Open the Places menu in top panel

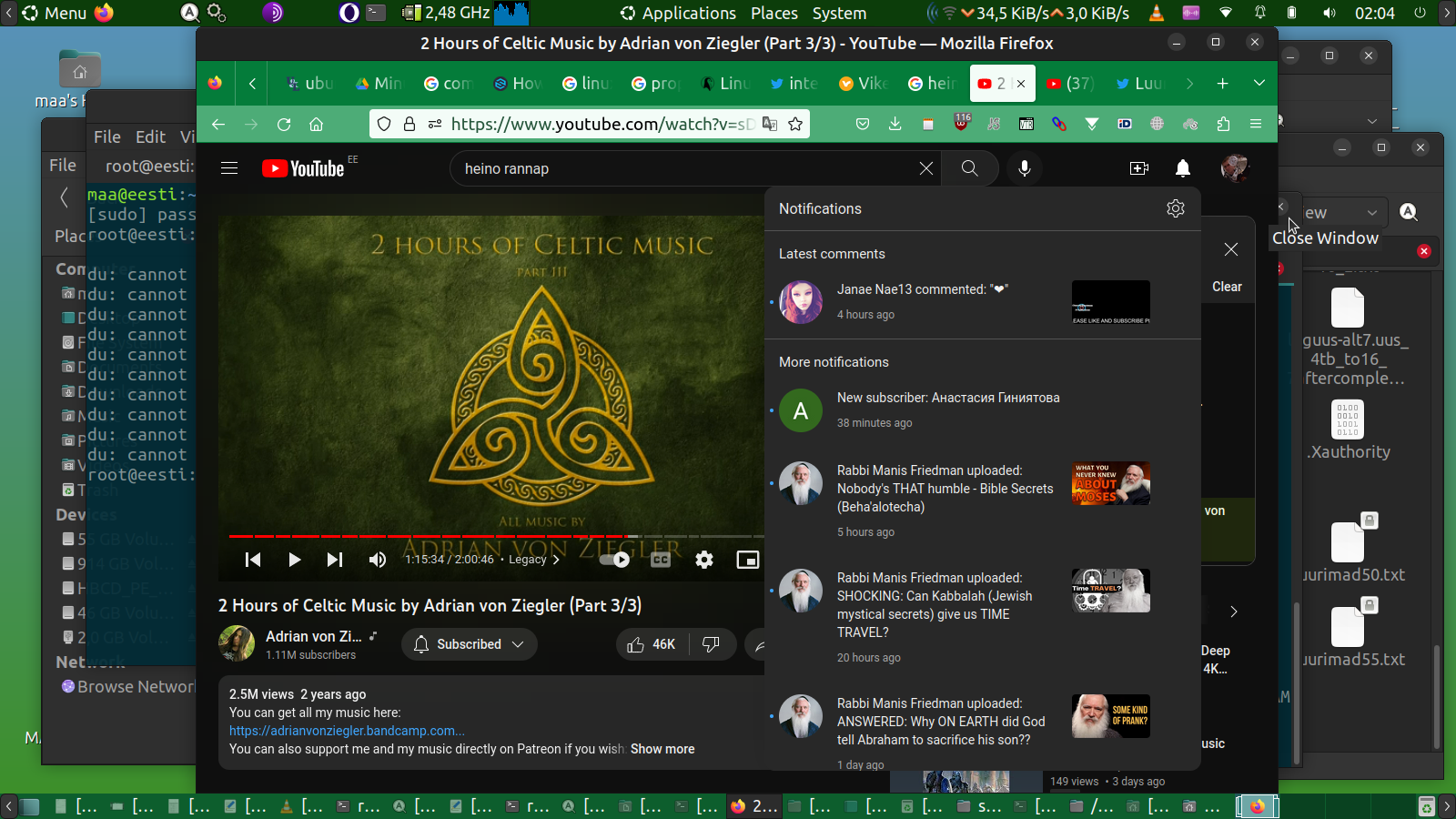click(774, 14)
